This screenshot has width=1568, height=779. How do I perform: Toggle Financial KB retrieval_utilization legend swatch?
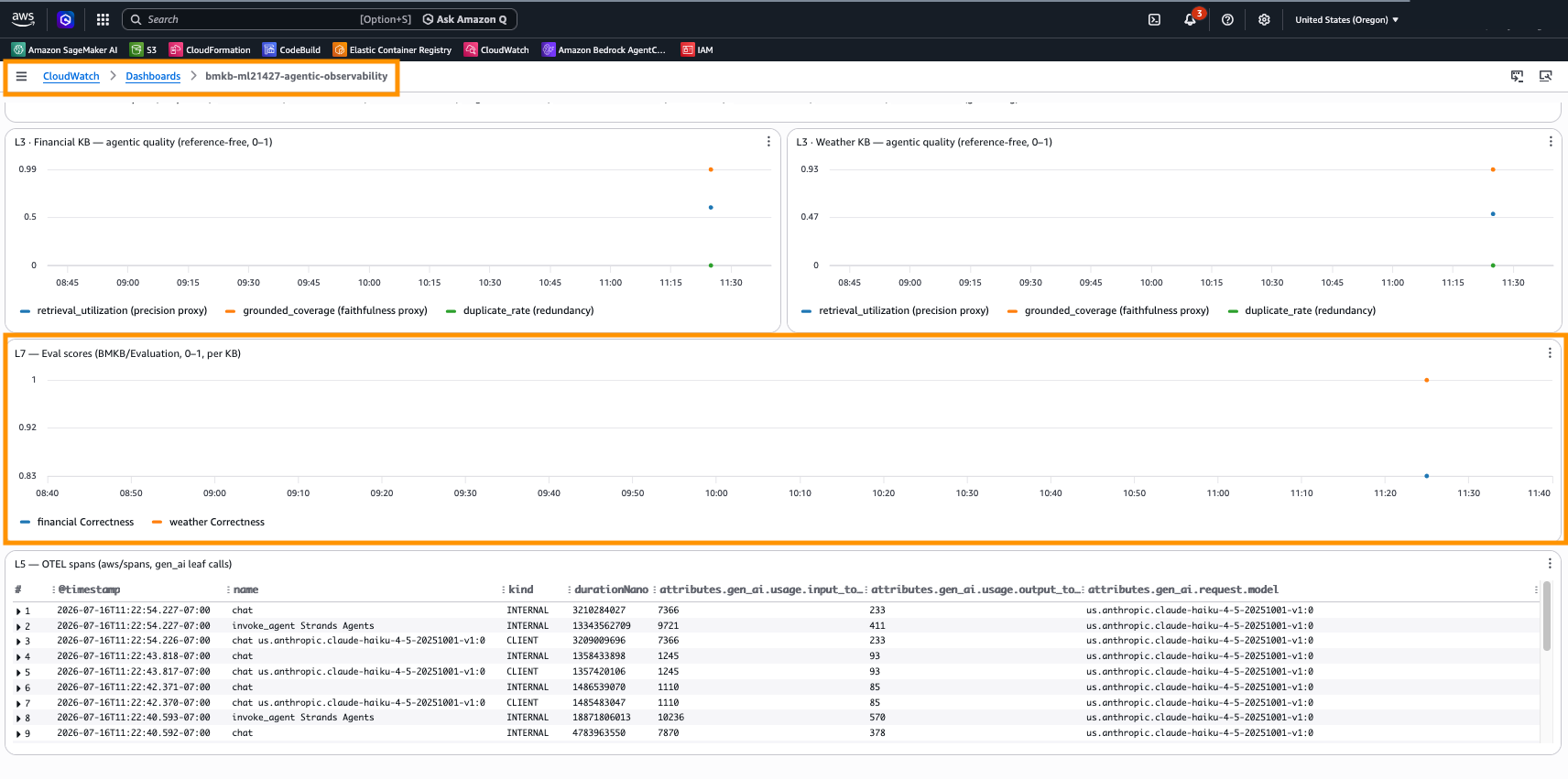pos(26,311)
